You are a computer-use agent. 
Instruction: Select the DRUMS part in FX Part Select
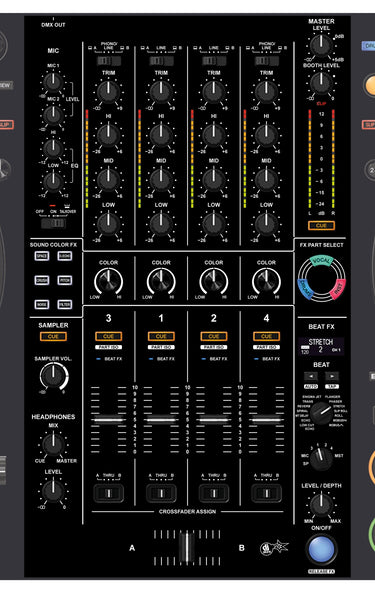(x=304, y=288)
